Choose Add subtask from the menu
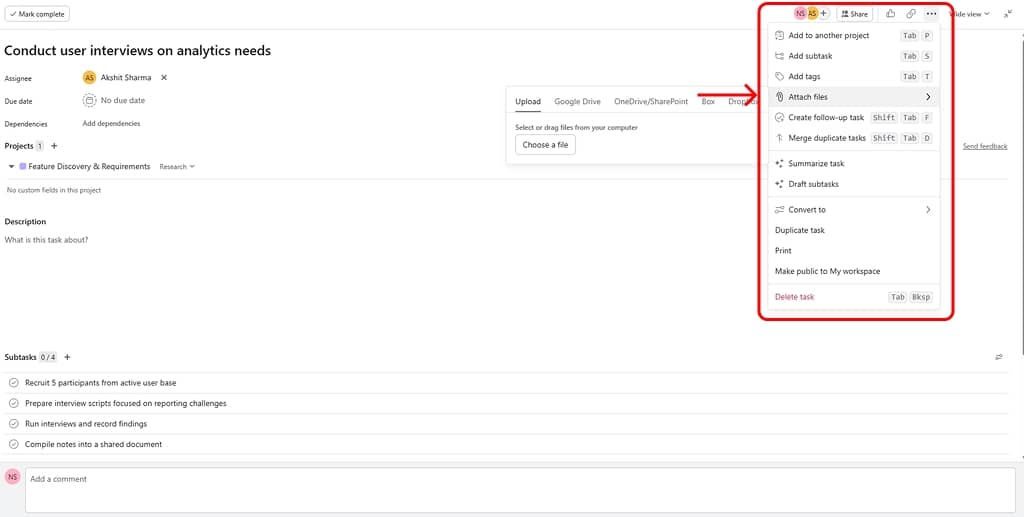This screenshot has width=1024, height=517. coord(854,56)
